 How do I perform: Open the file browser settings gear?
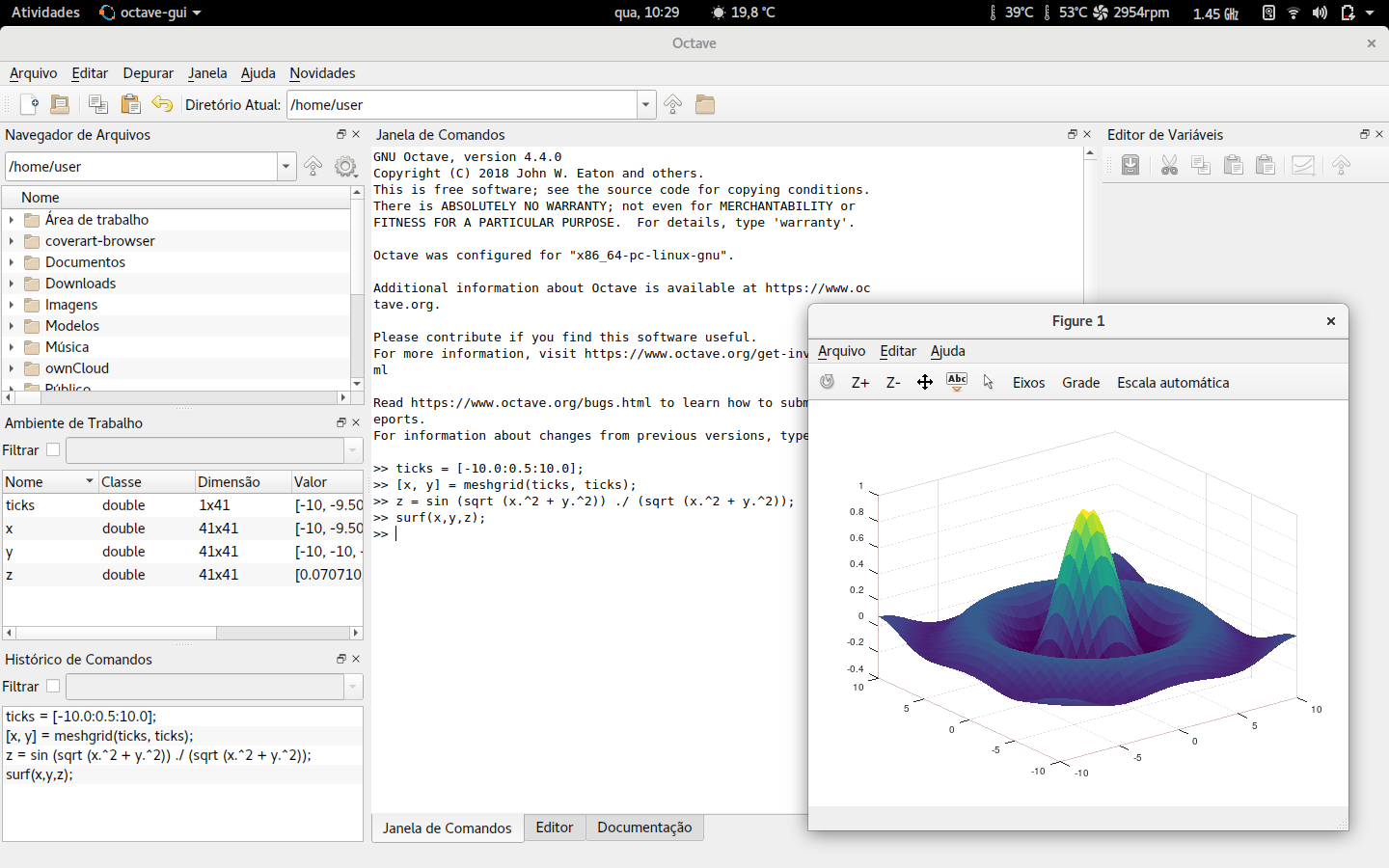click(x=345, y=167)
